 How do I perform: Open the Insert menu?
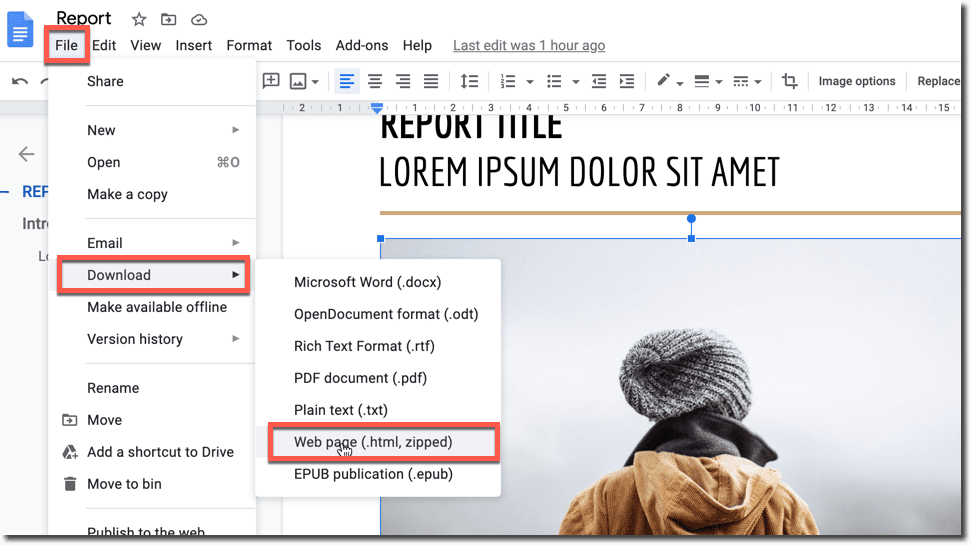click(193, 45)
